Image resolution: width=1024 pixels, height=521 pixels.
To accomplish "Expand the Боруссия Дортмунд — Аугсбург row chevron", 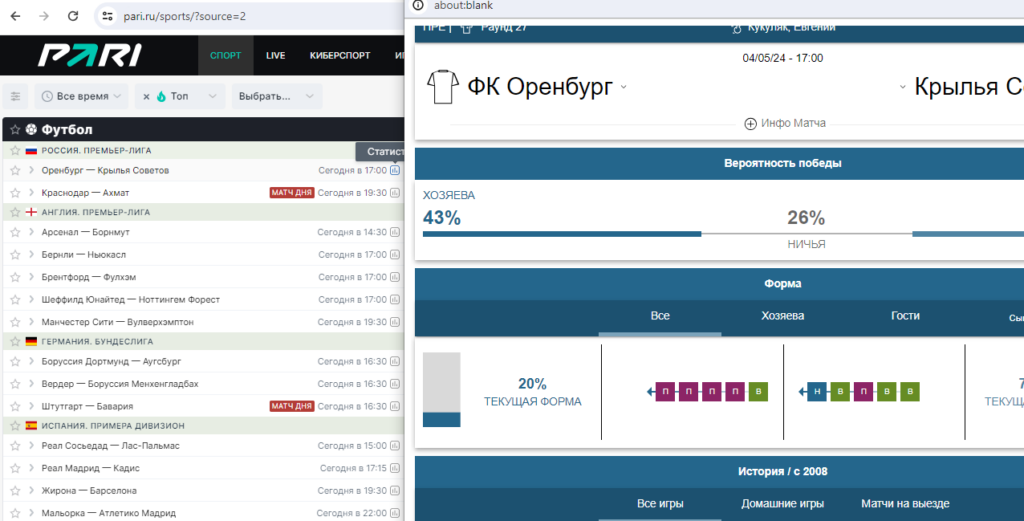I will coord(31,361).
